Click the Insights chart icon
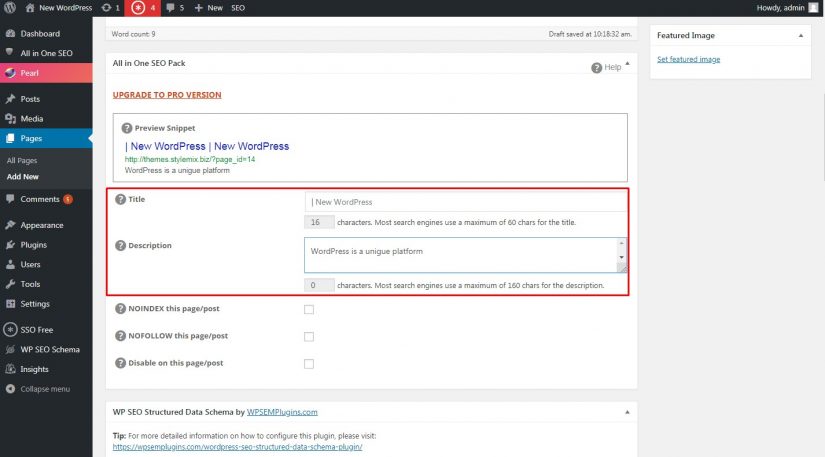The image size is (825, 457). click(x=10, y=369)
